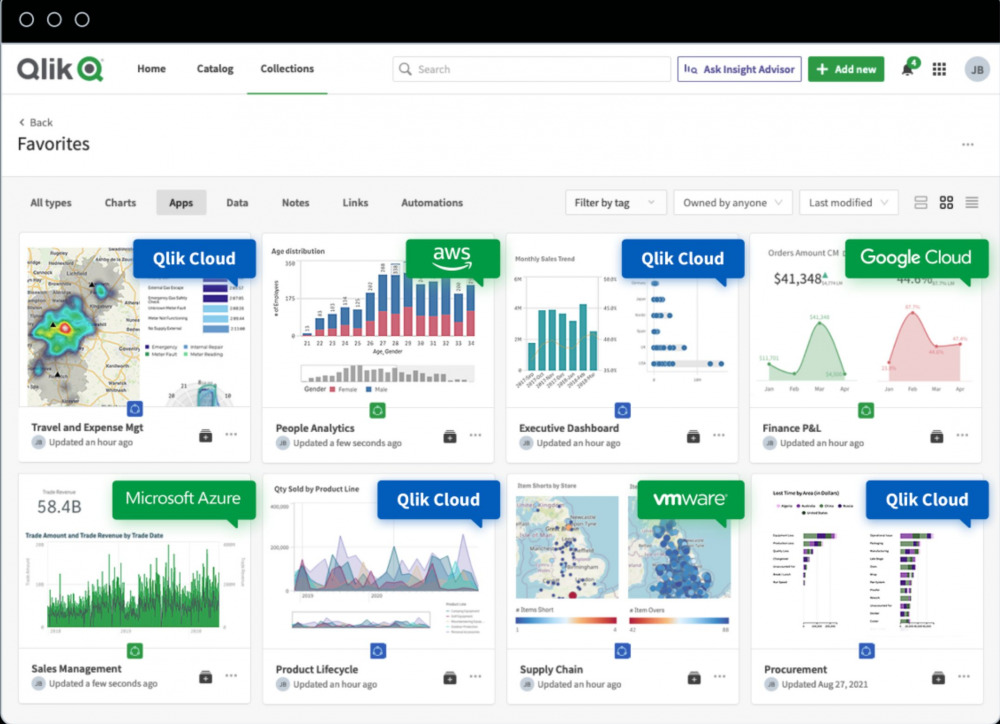1000x724 pixels.
Task: Click in the Search field
Action: [531, 69]
